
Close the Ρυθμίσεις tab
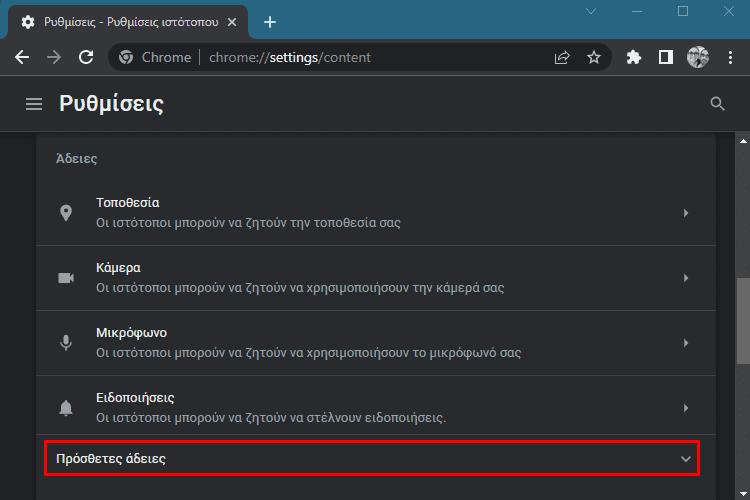(x=232, y=22)
